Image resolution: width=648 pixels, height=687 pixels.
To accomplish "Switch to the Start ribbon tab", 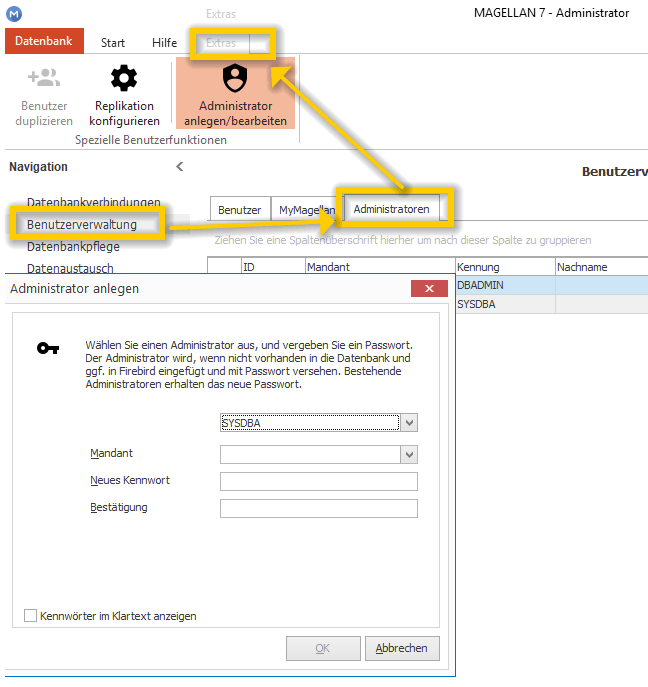I will (113, 42).
